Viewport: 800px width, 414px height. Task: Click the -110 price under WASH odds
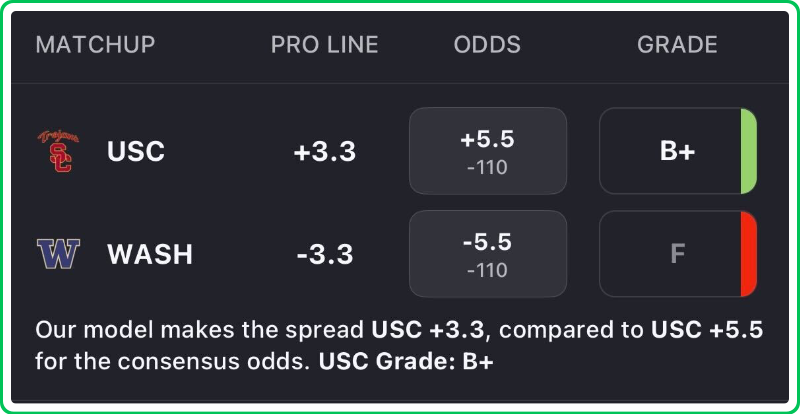click(487, 271)
